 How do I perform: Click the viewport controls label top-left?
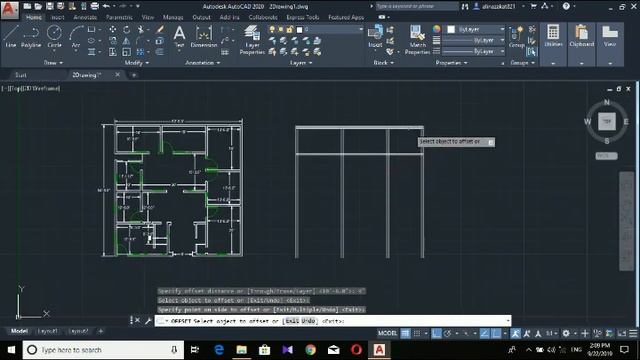click(31, 88)
